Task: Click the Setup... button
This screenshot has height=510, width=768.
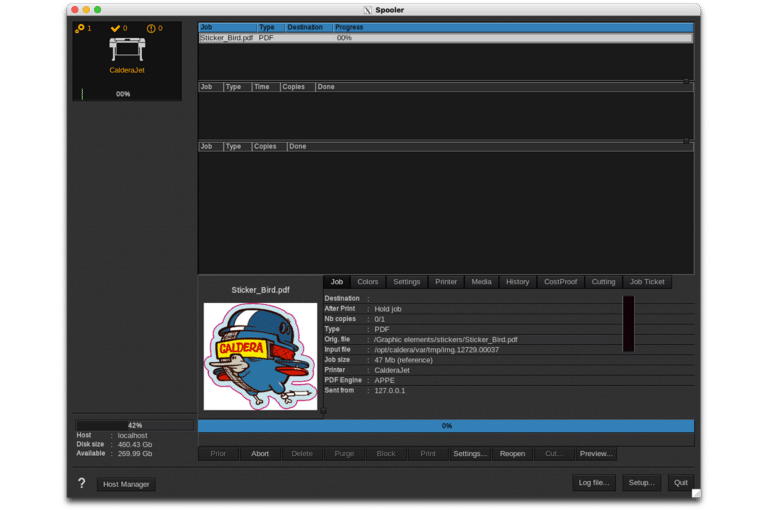Action: (x=641, y=483)
